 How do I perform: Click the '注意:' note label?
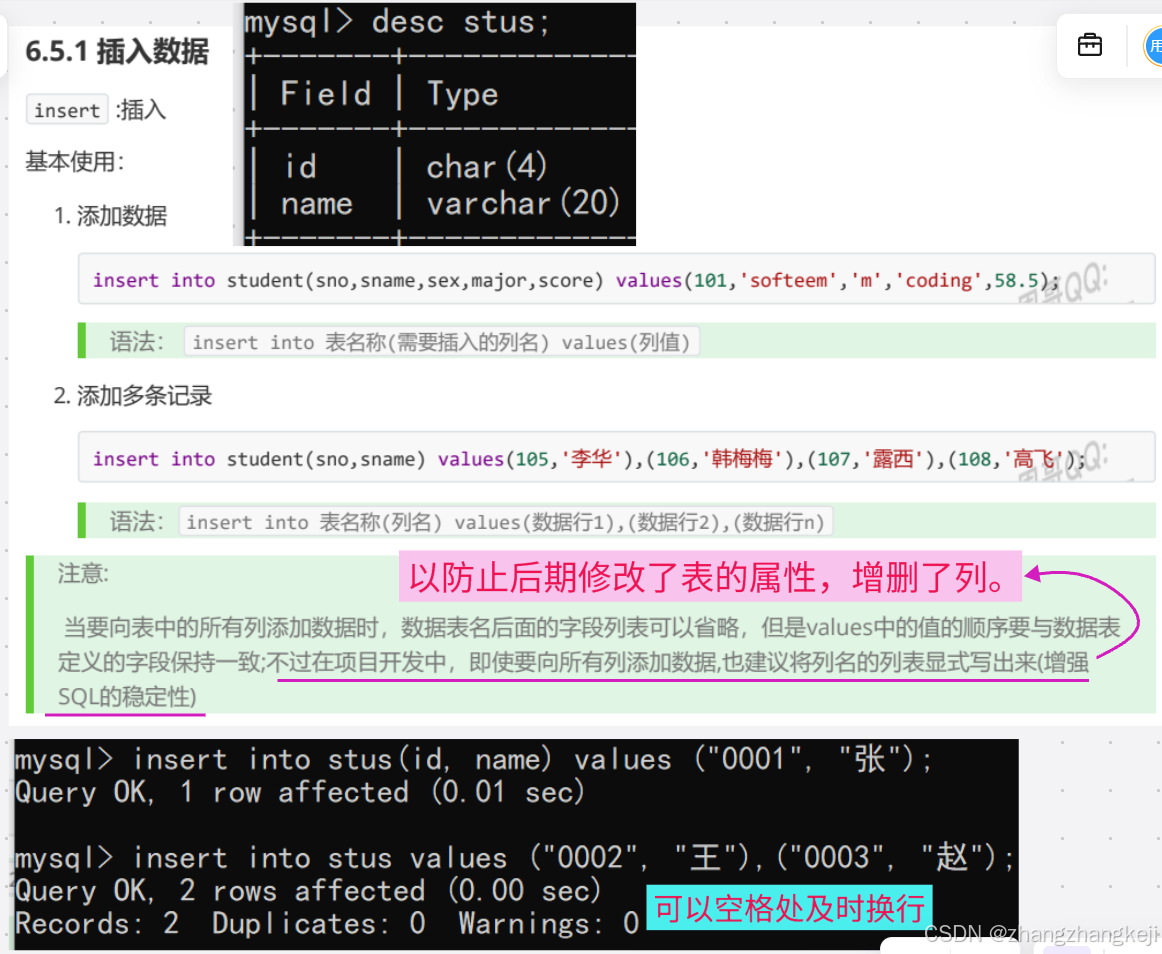(x=83, y=573)
